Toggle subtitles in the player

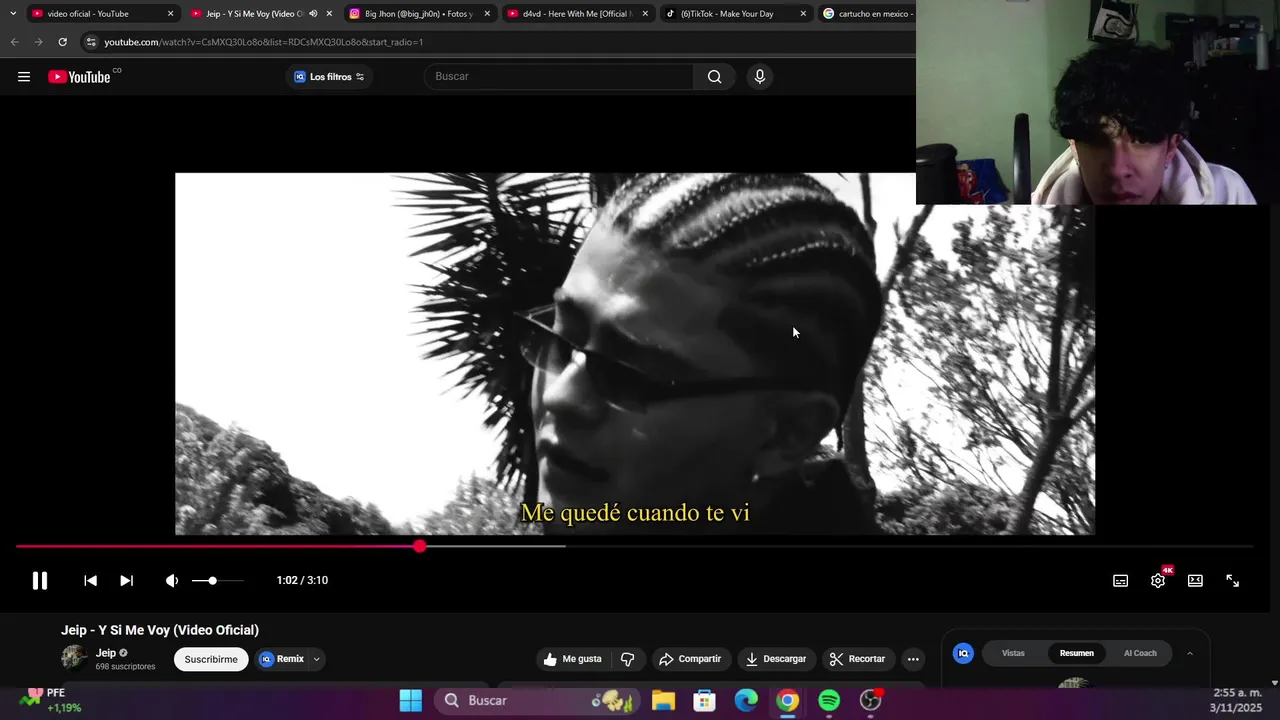click(1121, 580)
